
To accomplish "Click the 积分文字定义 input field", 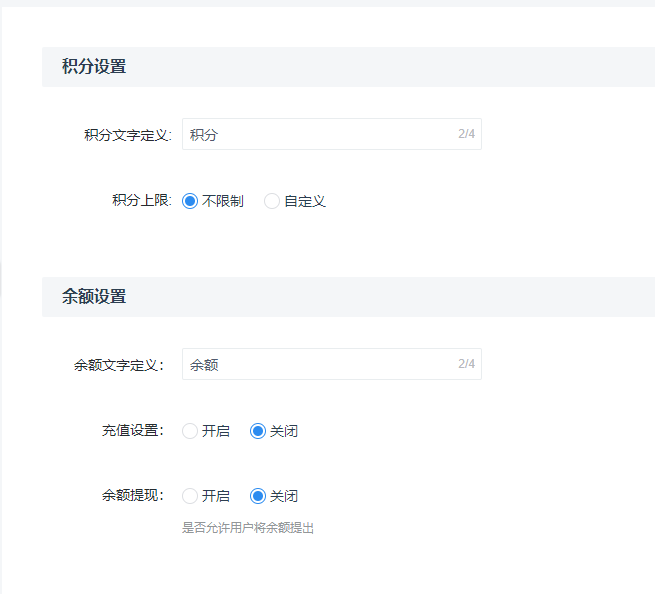I will tap(332, 134).
